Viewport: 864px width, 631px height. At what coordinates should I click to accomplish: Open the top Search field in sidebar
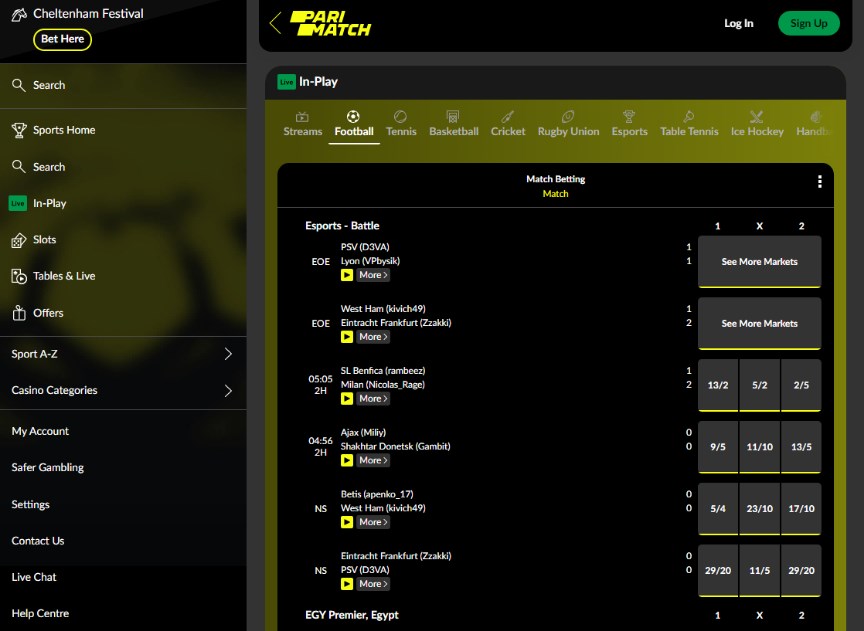(x=123, y=85)
